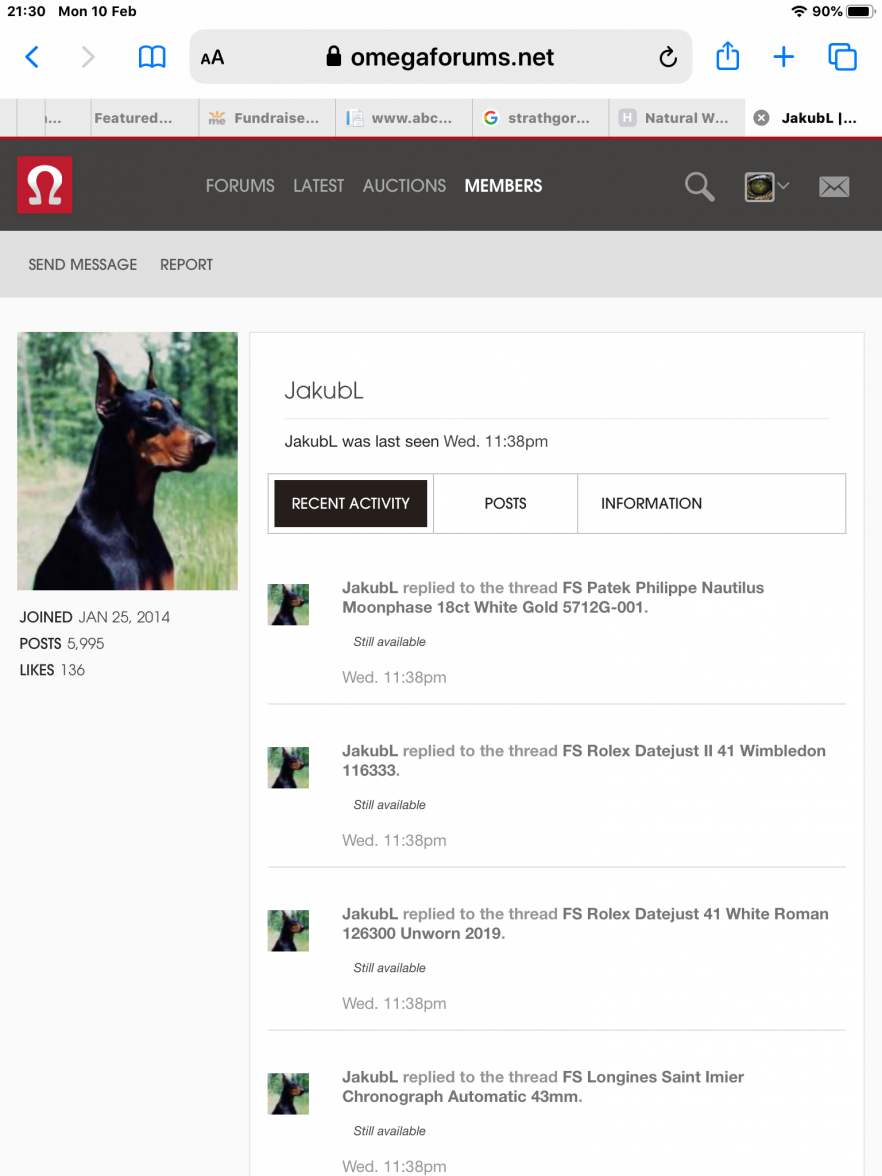Click avatar beside Datejust II Wimbledon activity
This screenshot has width=882, height=1176.
point(288,767)
